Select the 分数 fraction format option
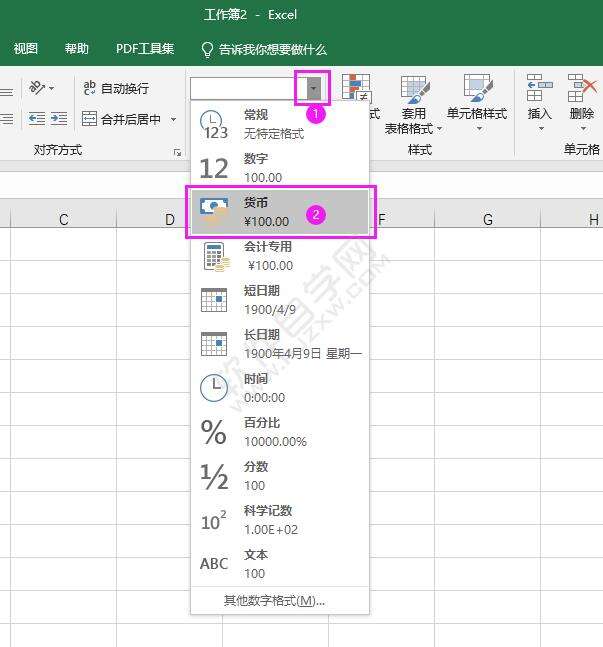 coord(280,476)
